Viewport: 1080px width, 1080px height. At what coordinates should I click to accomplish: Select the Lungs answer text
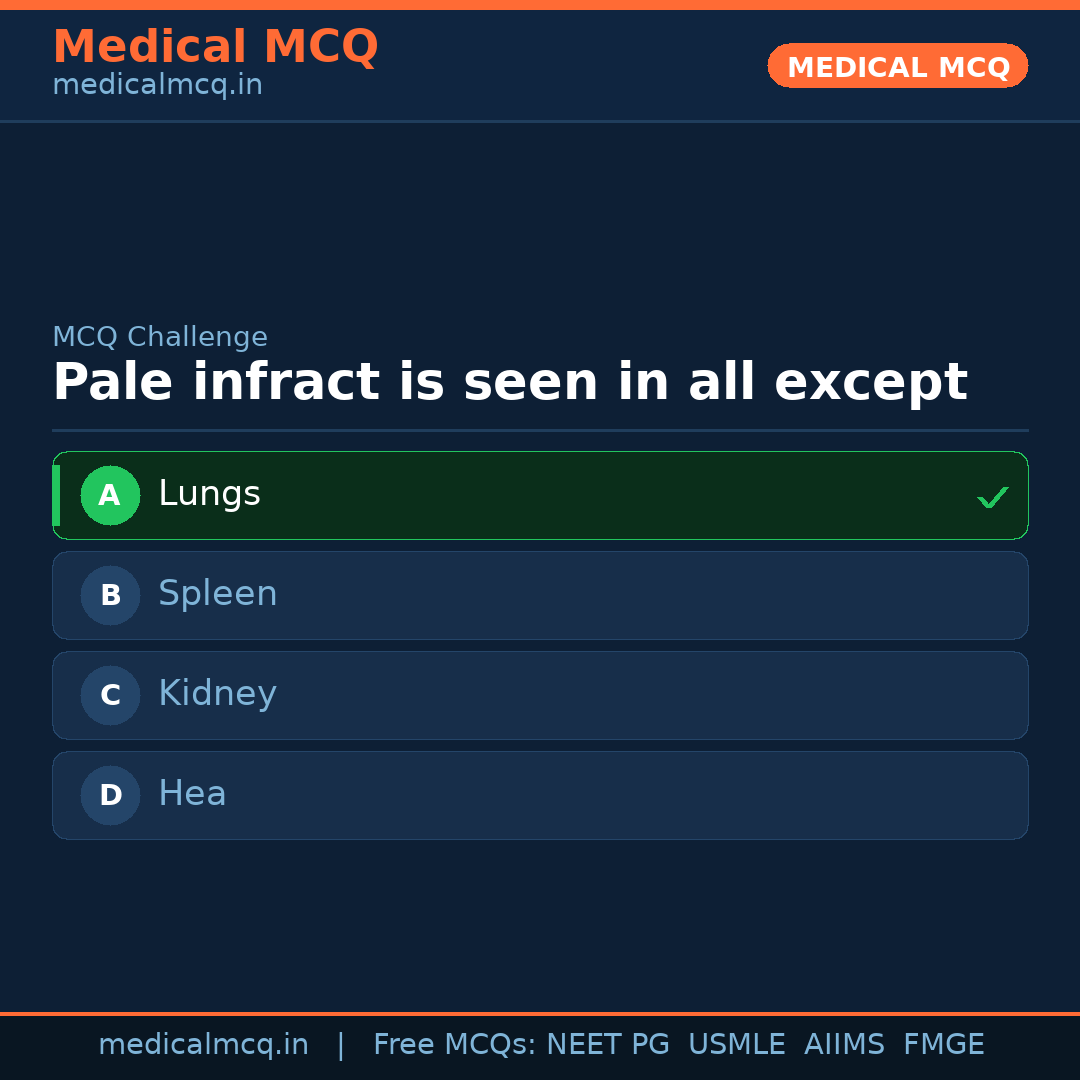[209, 494]
